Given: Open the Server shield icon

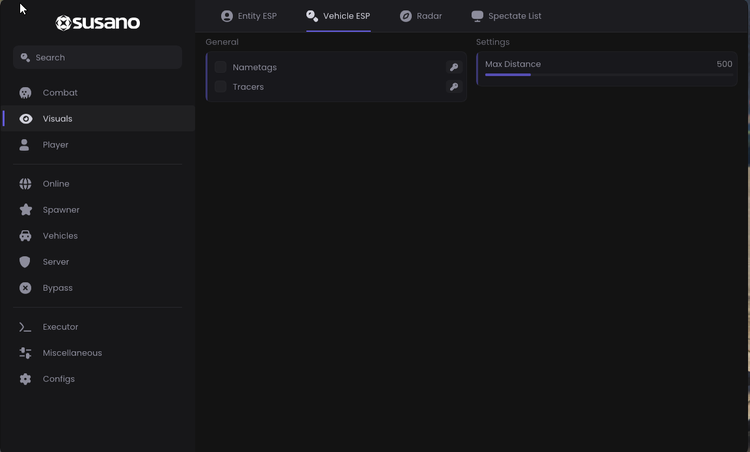Looking at the screenshot, I should click(x=25, y=262).
